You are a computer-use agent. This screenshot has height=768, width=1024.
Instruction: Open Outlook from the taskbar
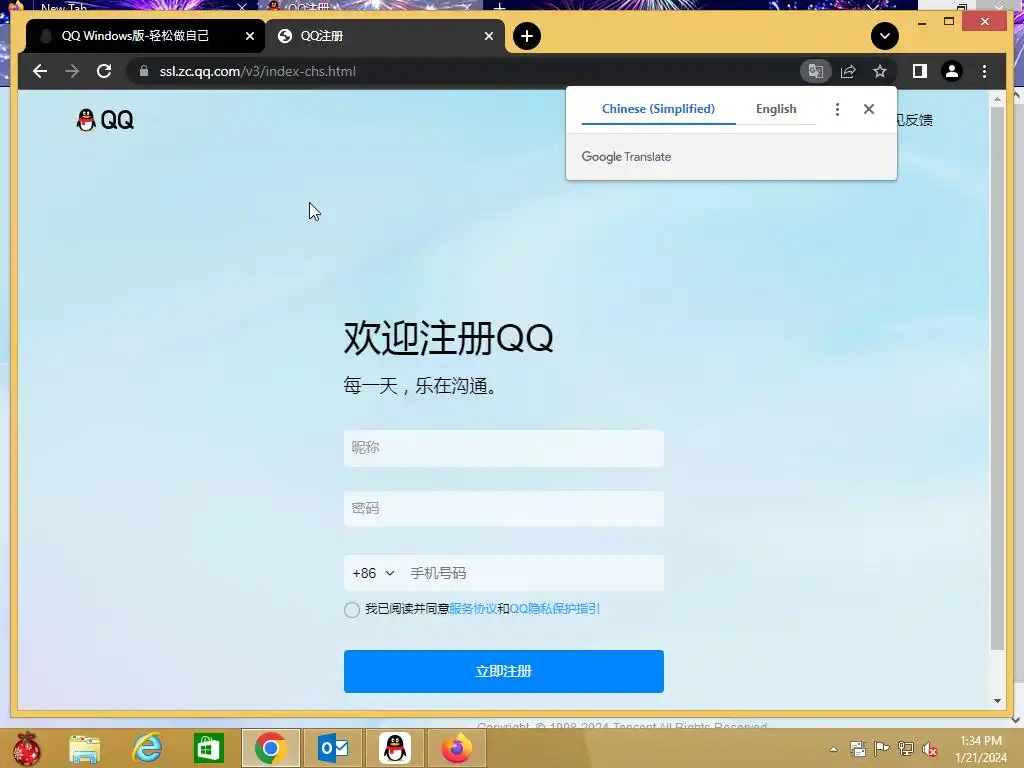(333, 748)
